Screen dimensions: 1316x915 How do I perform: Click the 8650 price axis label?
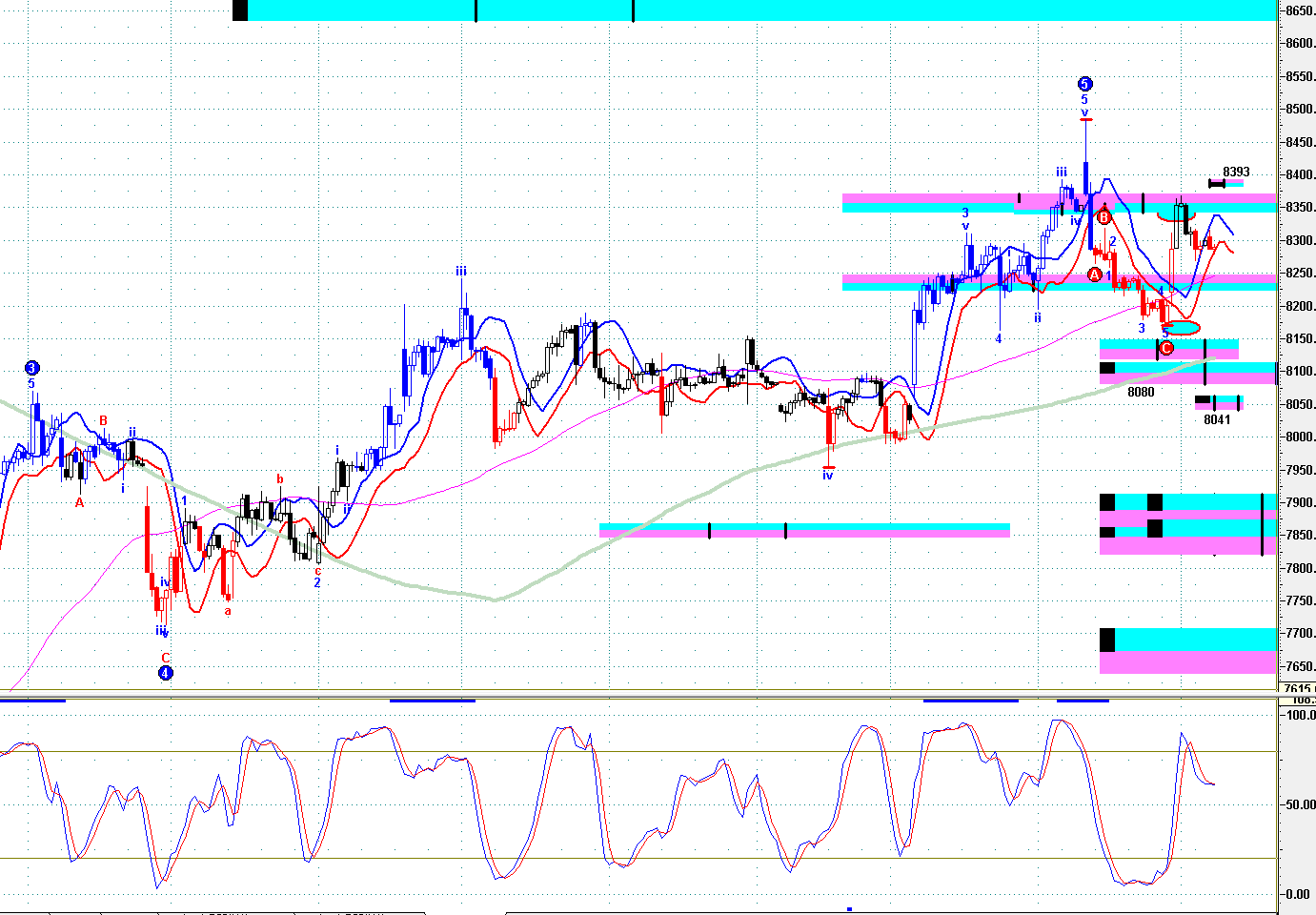1300,10
